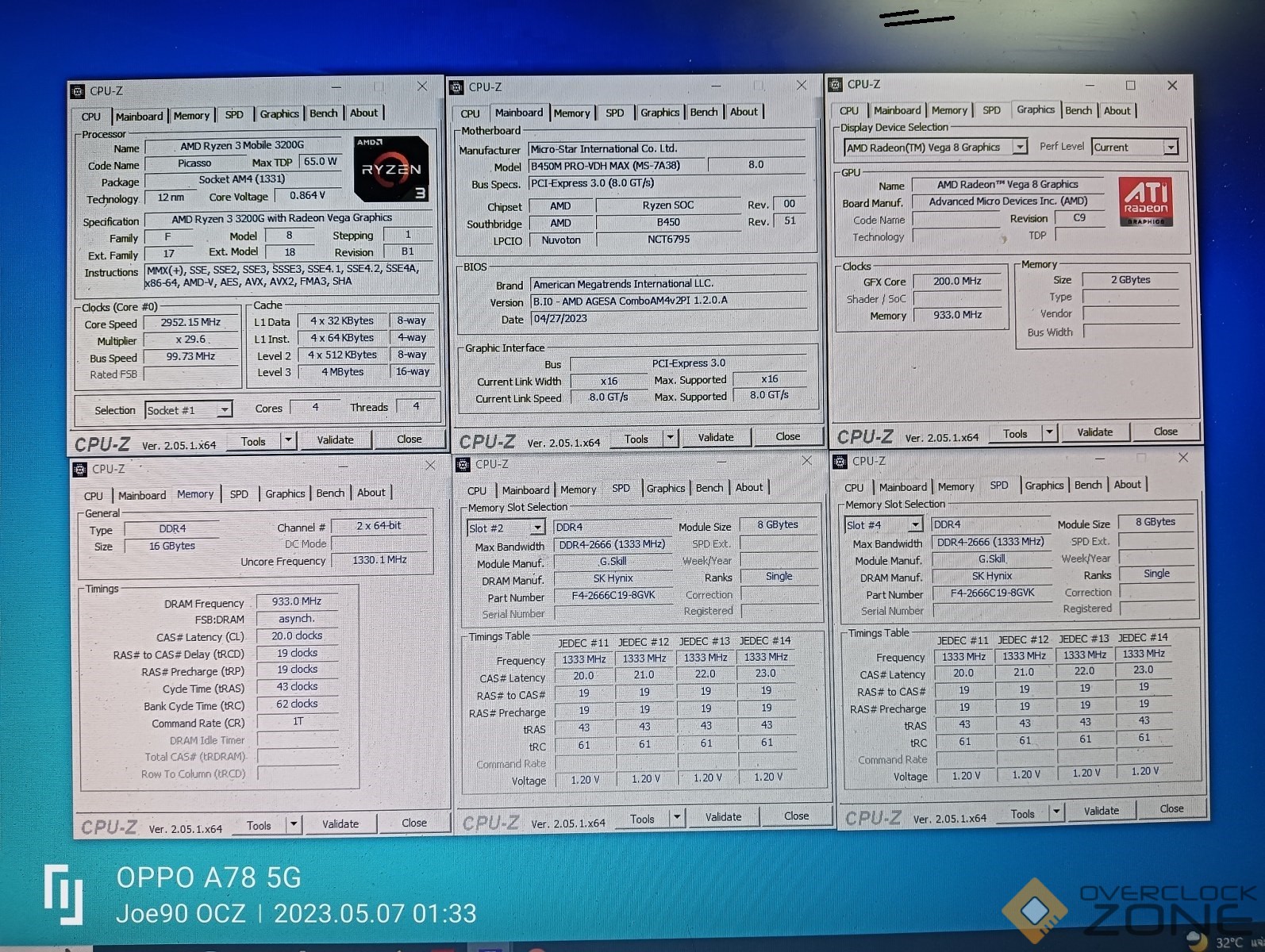Screen dimensions: 1265x952
Task: Click the Part Number F4-2666C19-8GVK in the Slot #2 window
Action: (x=613, y=596)
